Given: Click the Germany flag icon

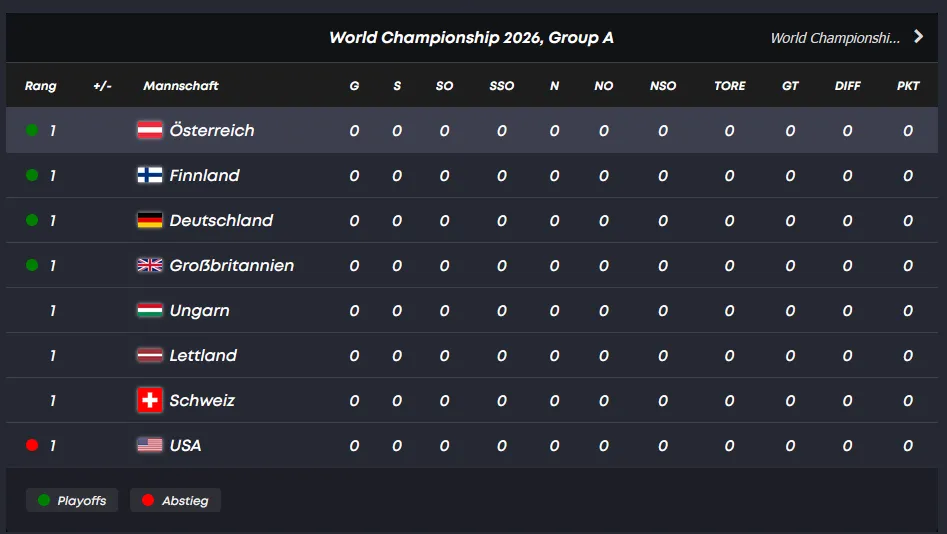Looking at the screenshot, I should click(150, 220).
